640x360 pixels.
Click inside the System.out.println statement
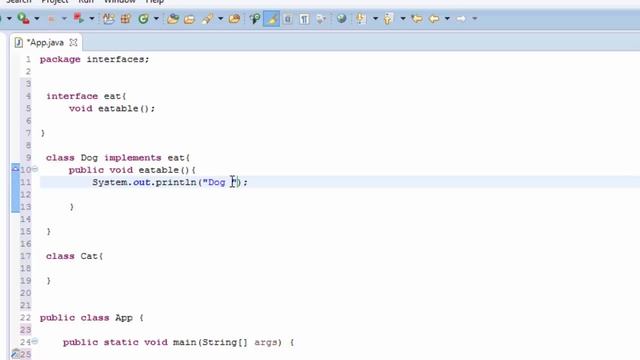tap(170, 182)
